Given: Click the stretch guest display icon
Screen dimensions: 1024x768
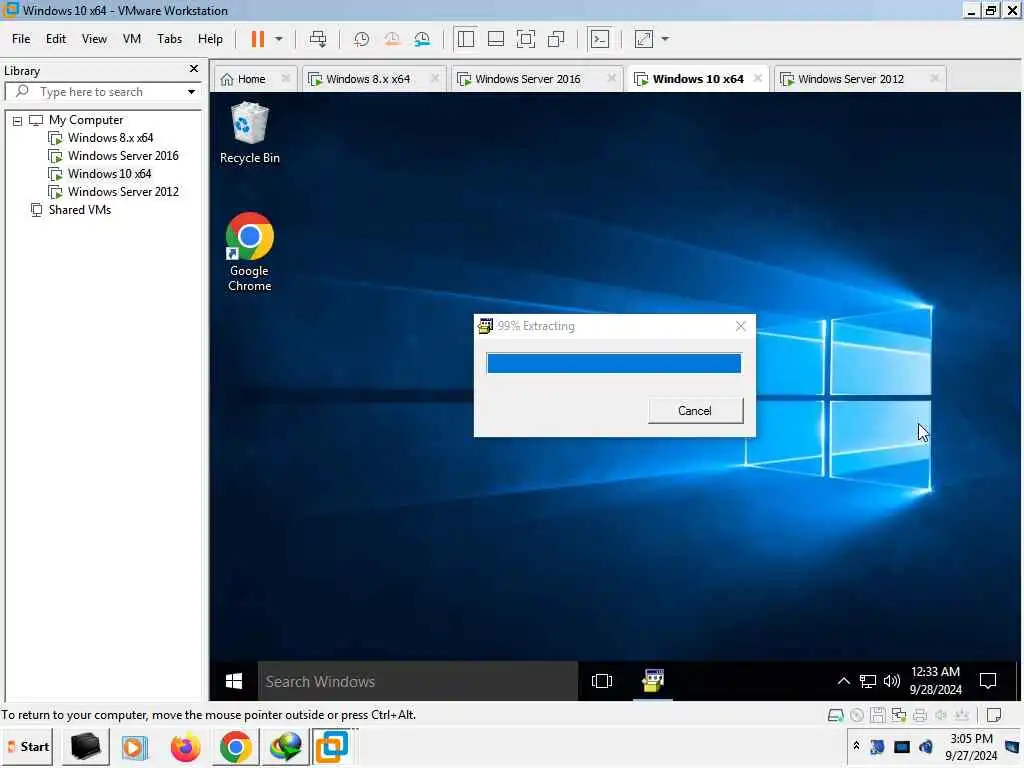Looking at the screenshot, I should (x=644, y=39).
